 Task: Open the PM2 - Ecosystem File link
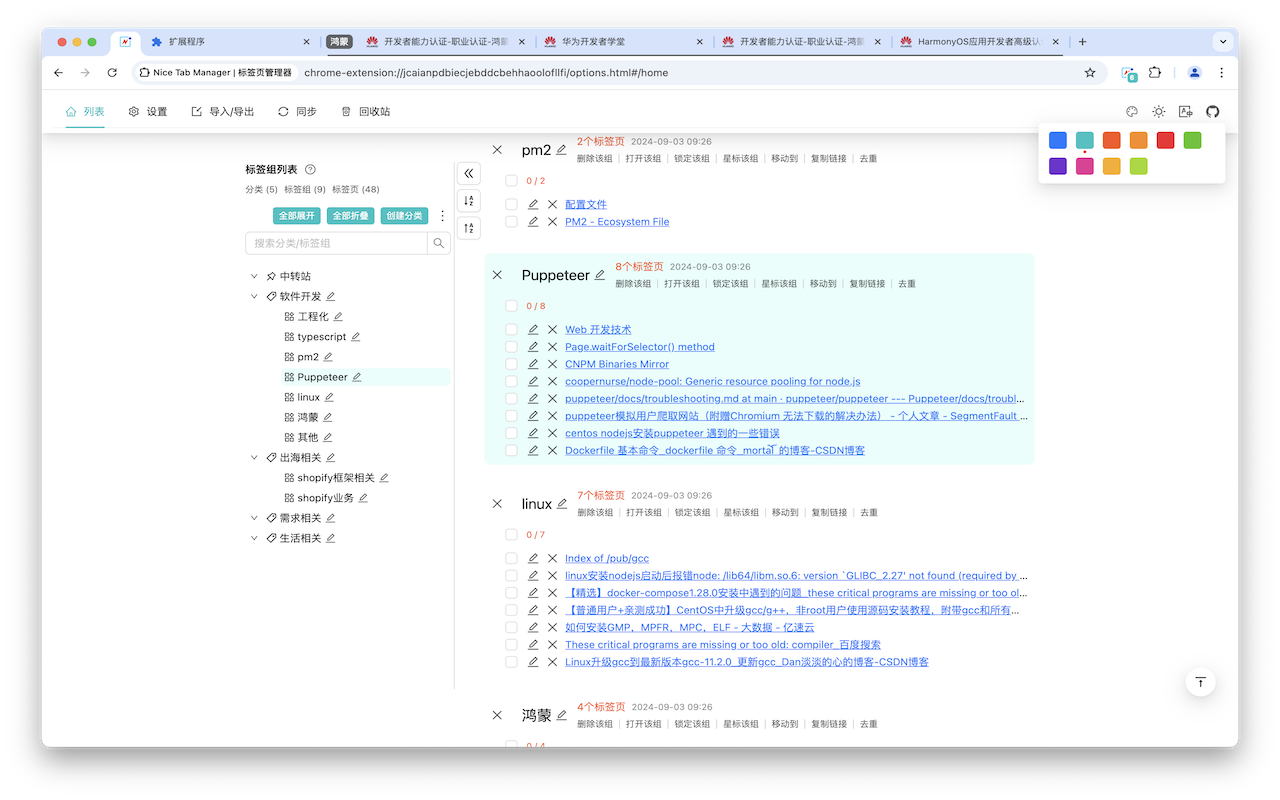[616, 221]
